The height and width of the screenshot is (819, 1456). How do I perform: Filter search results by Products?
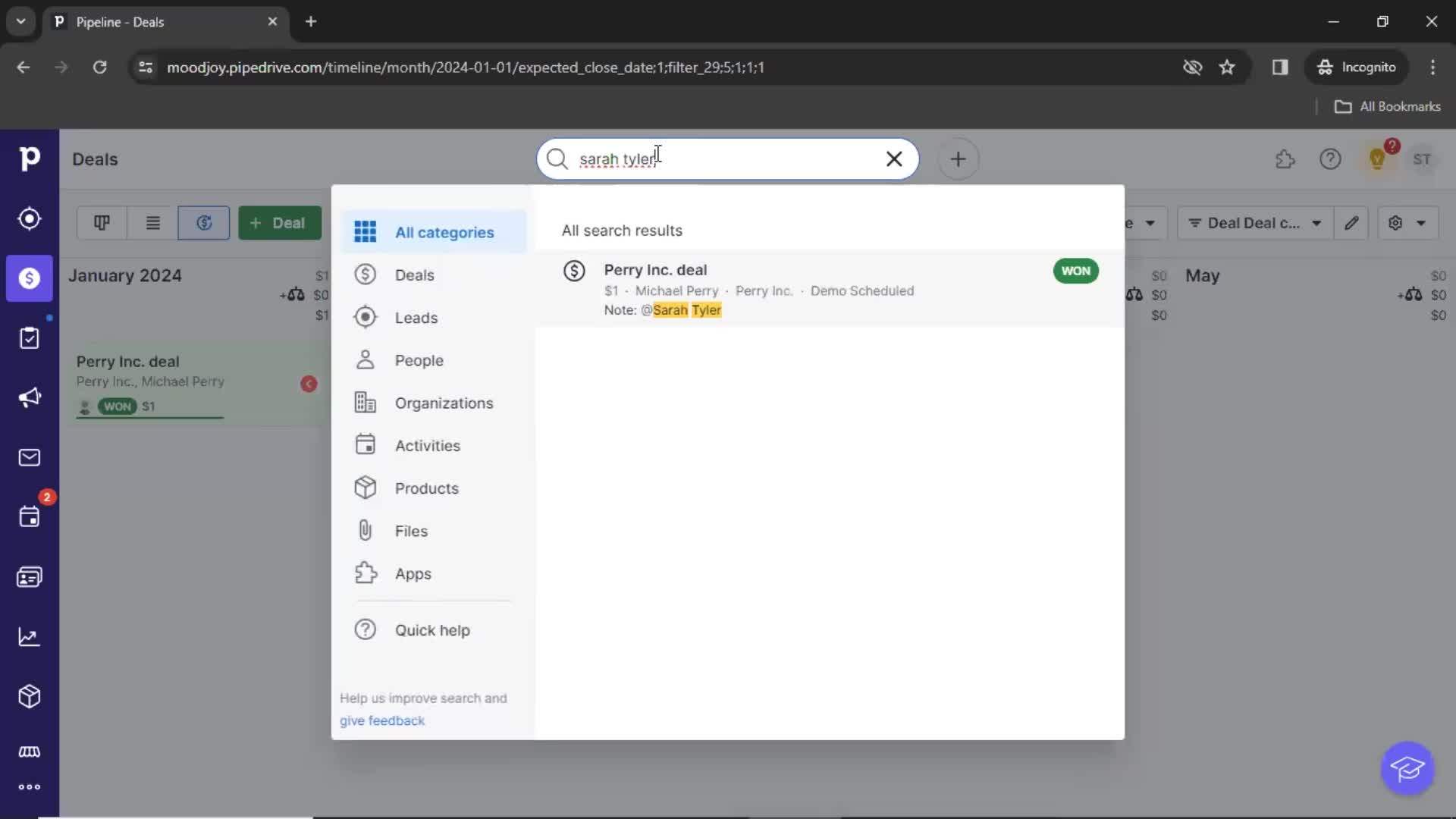[434, 488]
